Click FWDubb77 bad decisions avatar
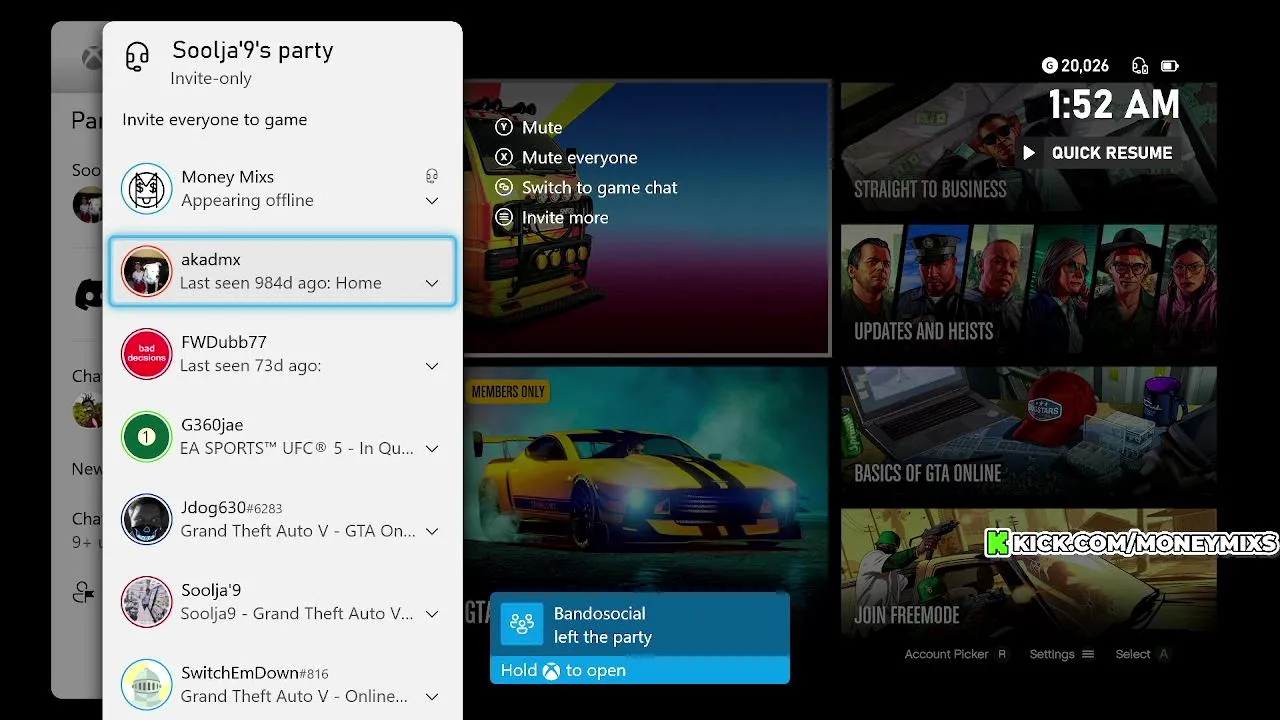The width and height of the screenshot is (1280, 720). tap(146, 354)
